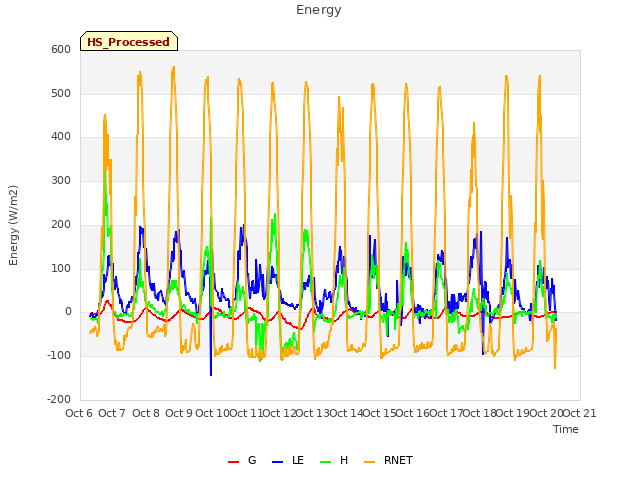640x480 pixels.
Task: Click the Oct 9 x-axis label
Action: [179, 413]
